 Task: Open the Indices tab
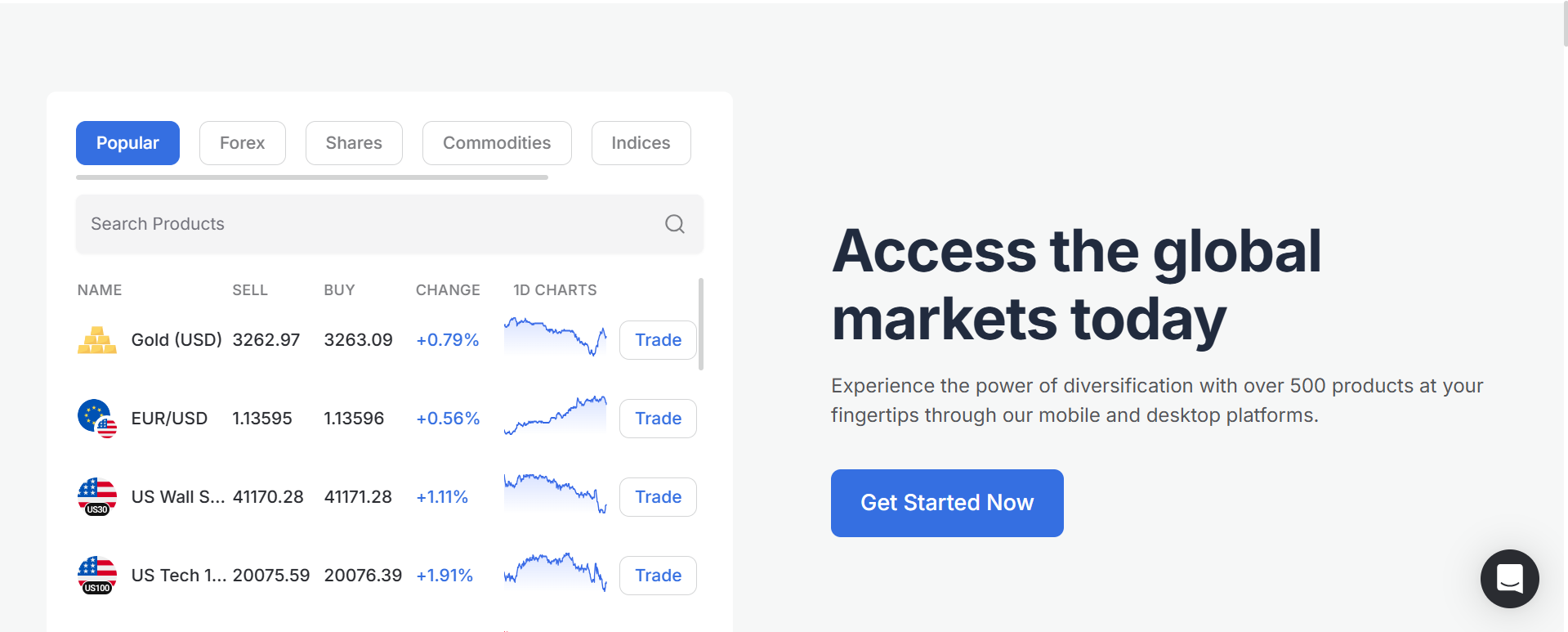click(641, 142)
